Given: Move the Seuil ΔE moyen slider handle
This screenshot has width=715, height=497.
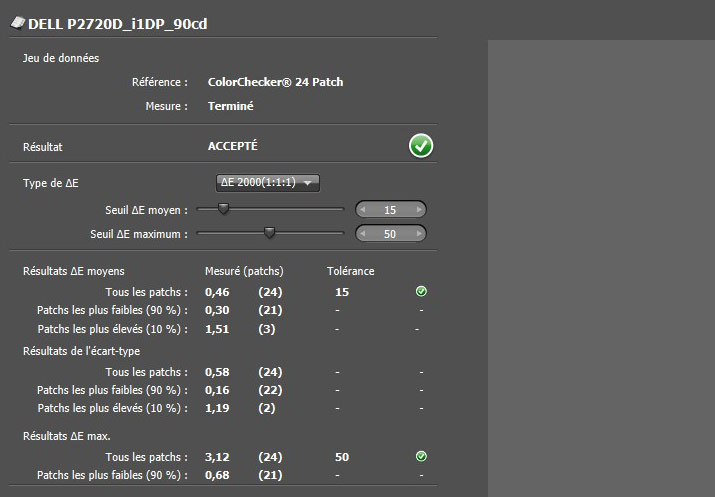Looking at the screenshot, I should click(x=223, y=209).
